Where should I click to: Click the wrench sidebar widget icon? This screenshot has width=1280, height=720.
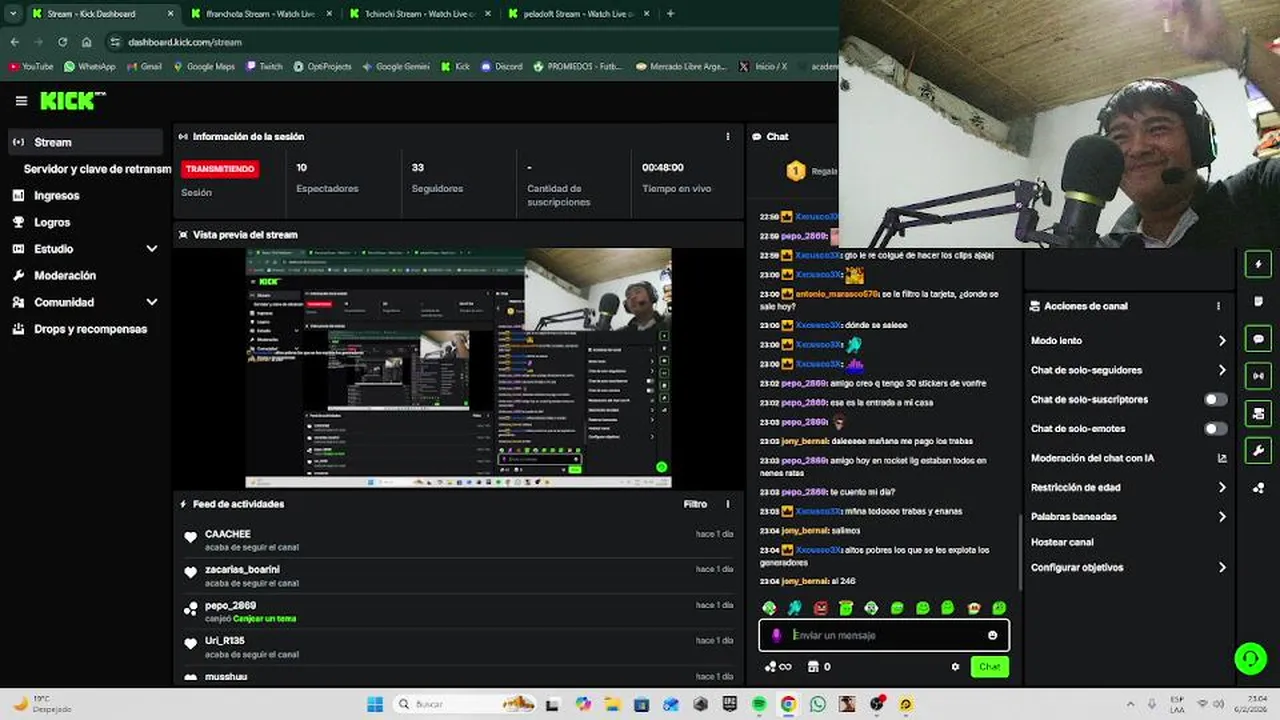[1258, 450]
